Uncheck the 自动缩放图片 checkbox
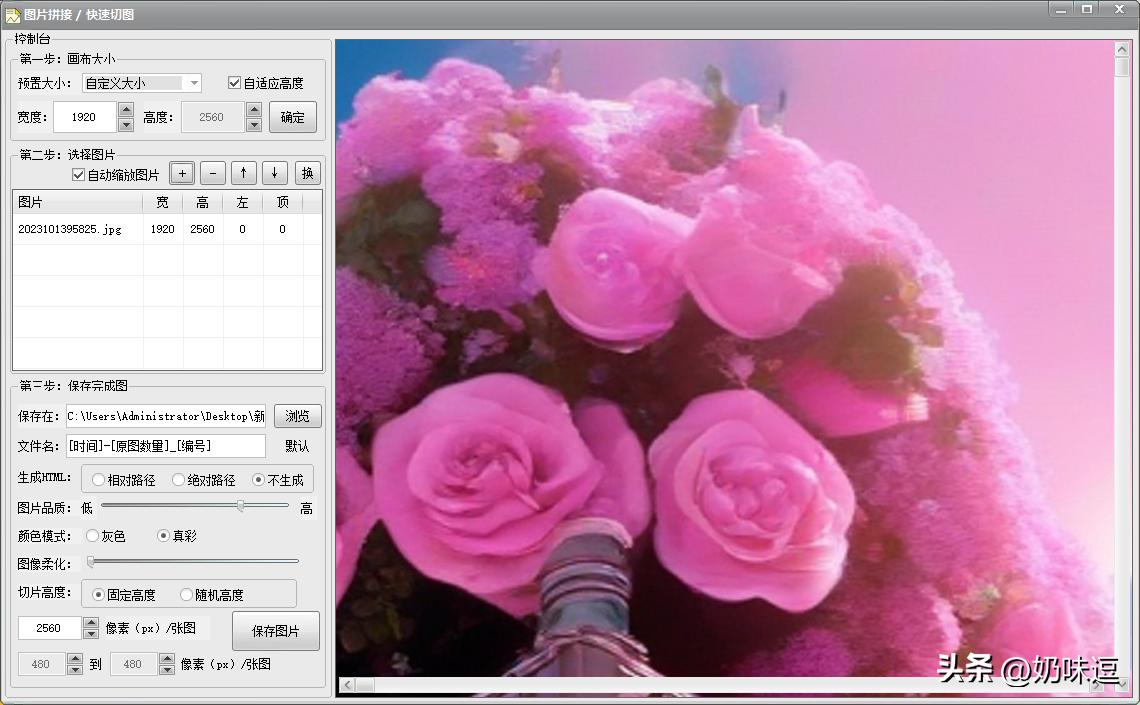The width and height of the screenshot is (1140, 705). (x=79, y=175)
